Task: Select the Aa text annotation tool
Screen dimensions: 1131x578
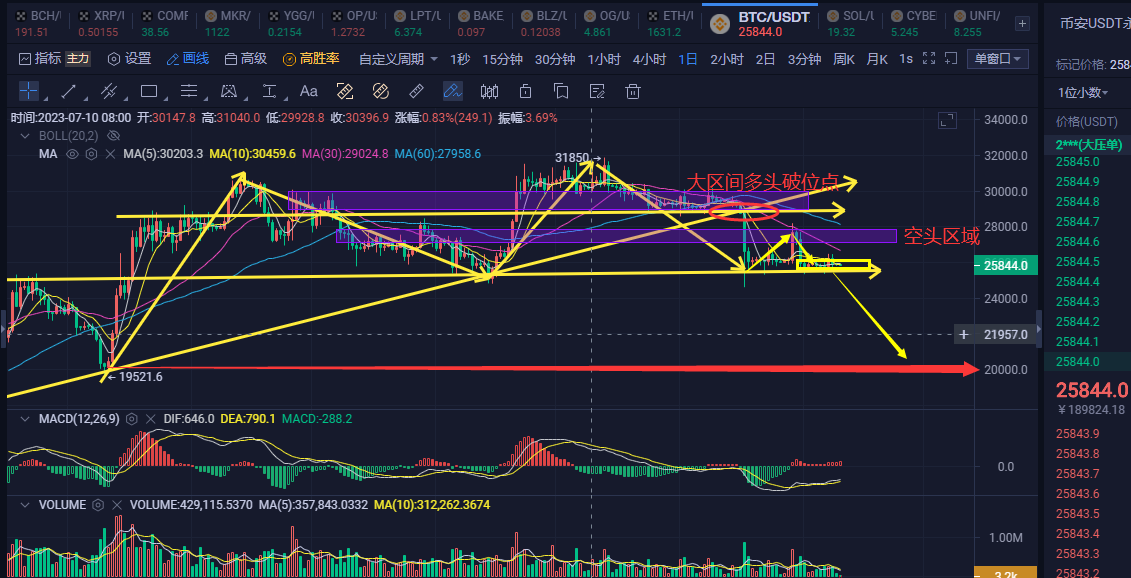Action: pos(309,92)
